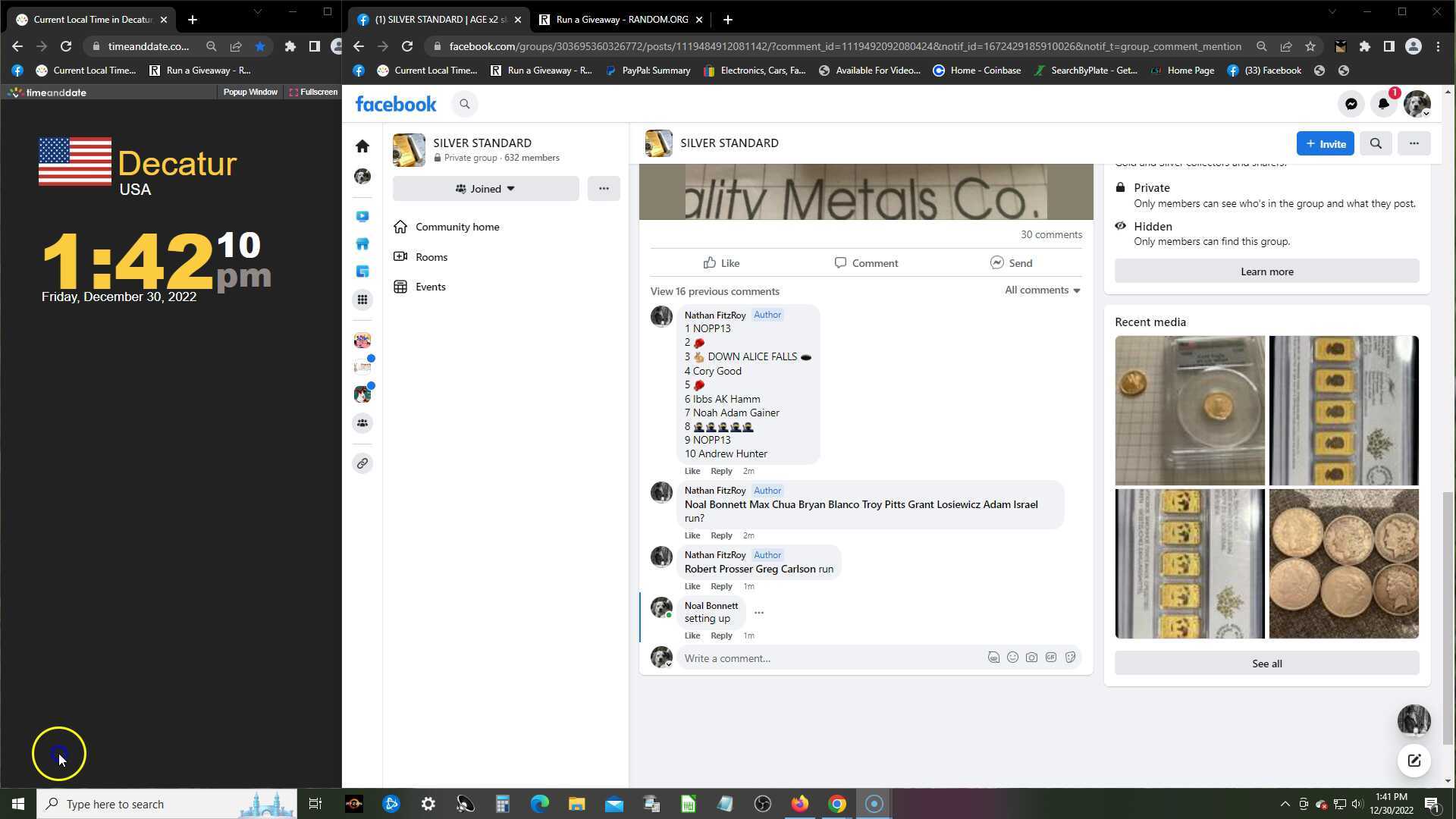This screenshot has height=819, width=1456.
Task: Search within the SILVER STANDARD group
Action: 1376,143
